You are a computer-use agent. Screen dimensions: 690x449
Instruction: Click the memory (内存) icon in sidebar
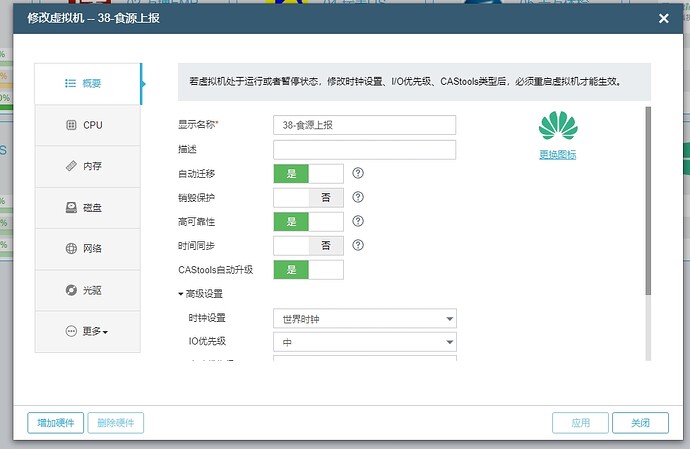(71, 166)
